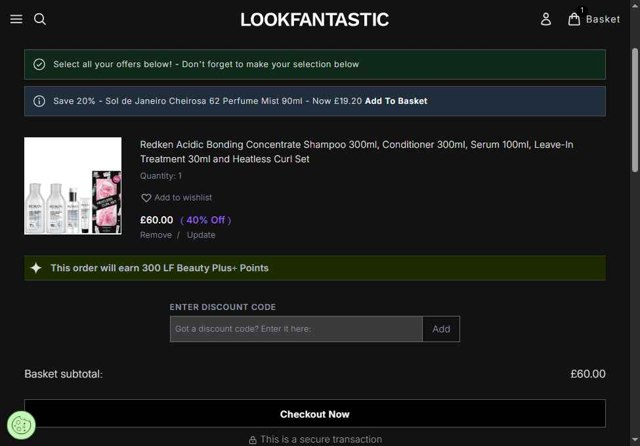
Task: Open the hamburger navigation menu
Action: (16, 19)
